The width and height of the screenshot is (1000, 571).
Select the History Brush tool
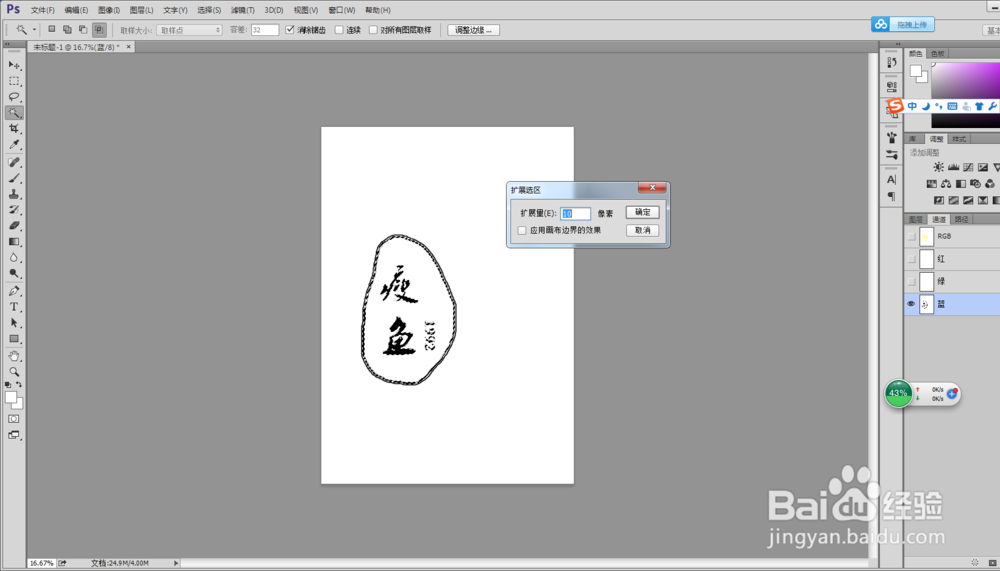click(14, 210)
